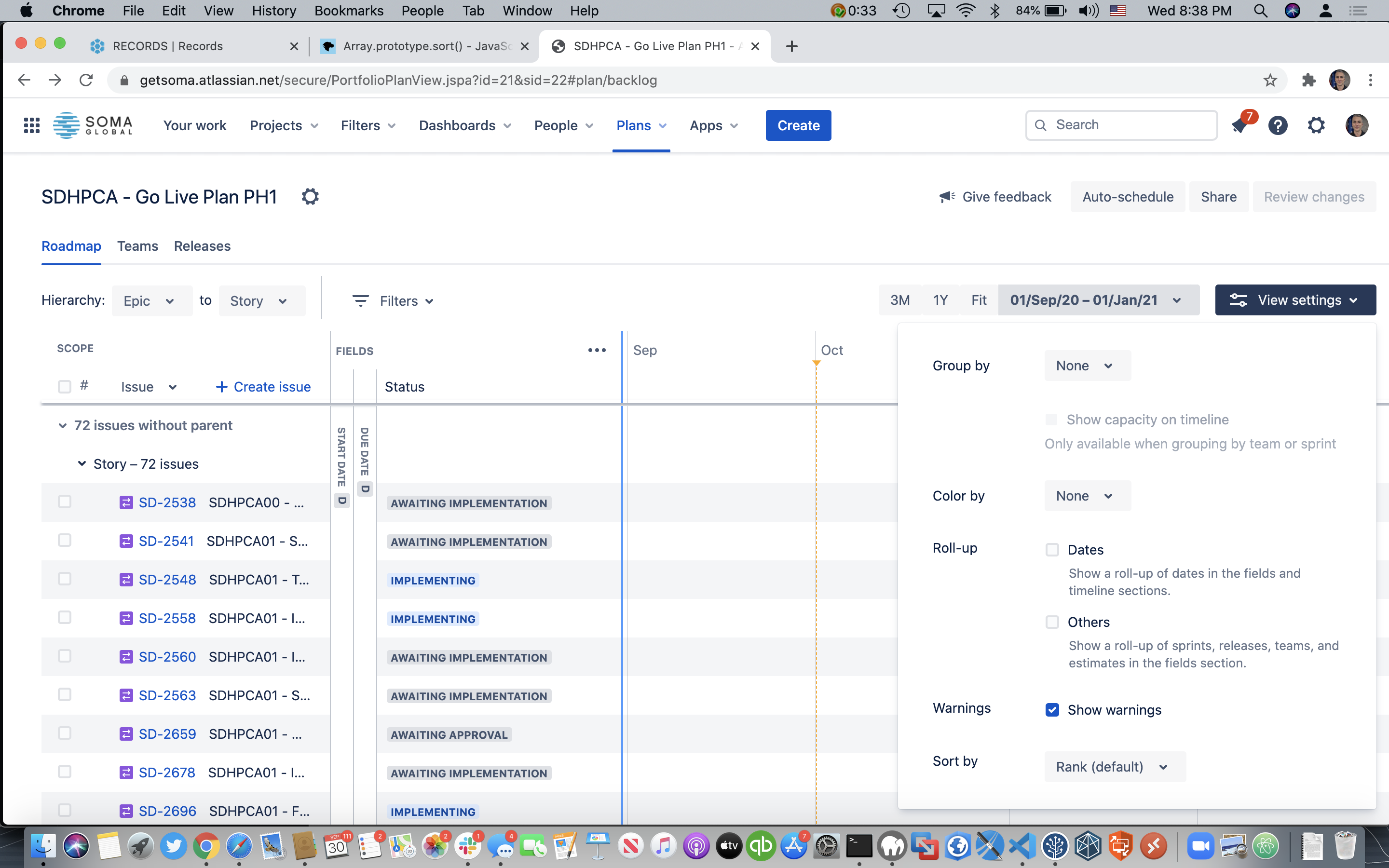Open the zoom app in the Dock
Image resolution: width=1389 pixels, height=868 pixels.
click(1201, 846)
